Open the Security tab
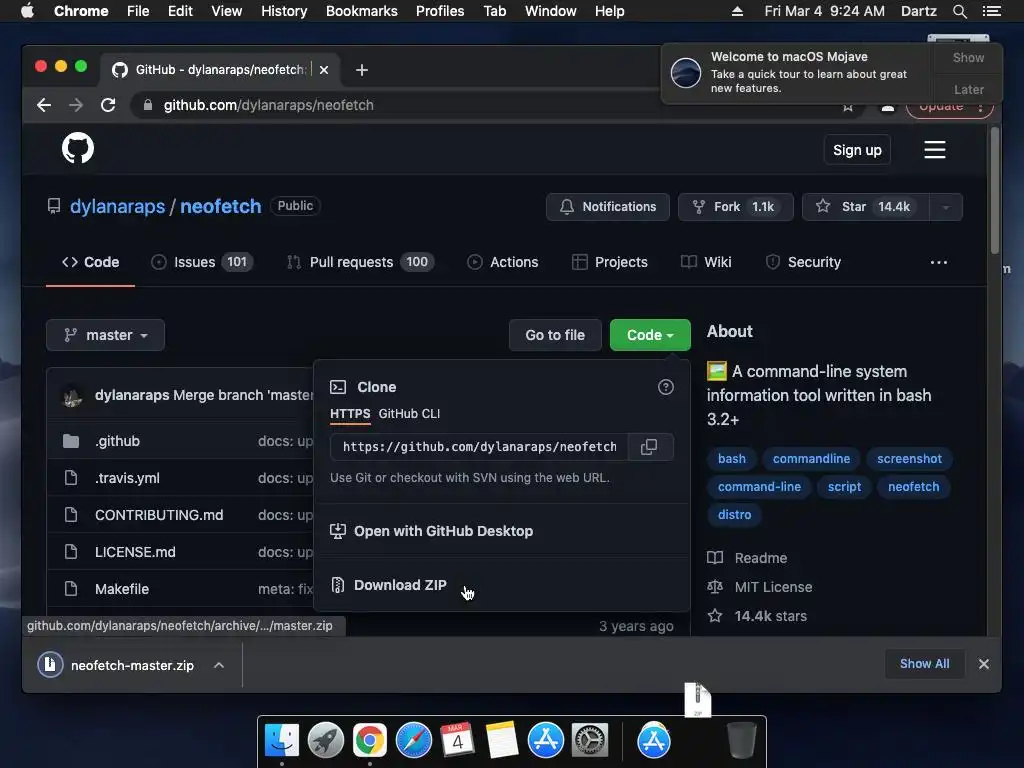Image resolution: width=1024 pixels, height=768 pixels. [803, 263]
